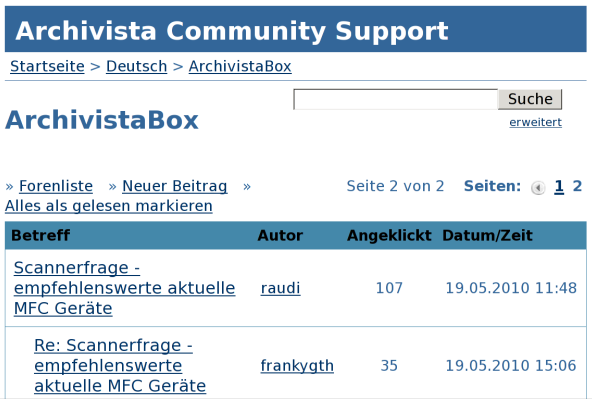The width and height of the screenshot is (592, 399).
Task: Click the ArchivistaBox forum heading
Action: 102,120
